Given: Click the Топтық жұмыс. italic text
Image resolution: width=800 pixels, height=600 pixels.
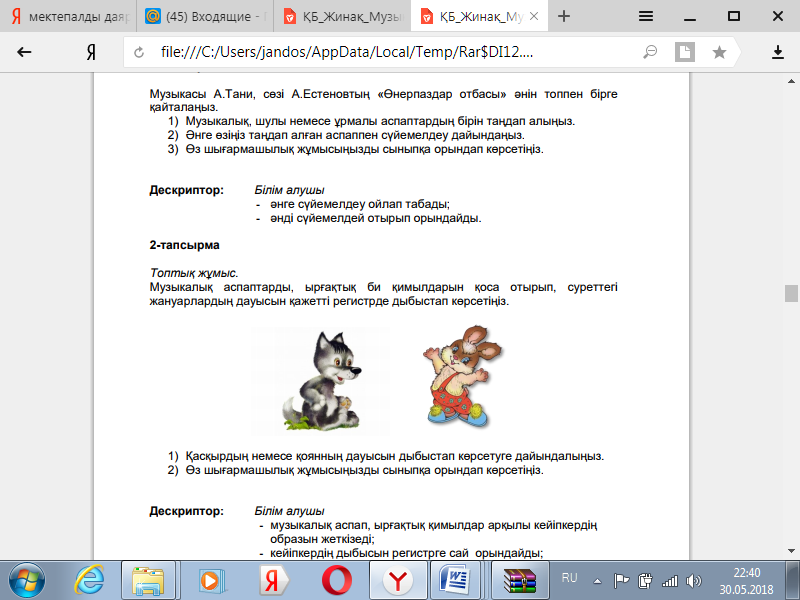Looking at the screenshot, I should pos(194,273).
